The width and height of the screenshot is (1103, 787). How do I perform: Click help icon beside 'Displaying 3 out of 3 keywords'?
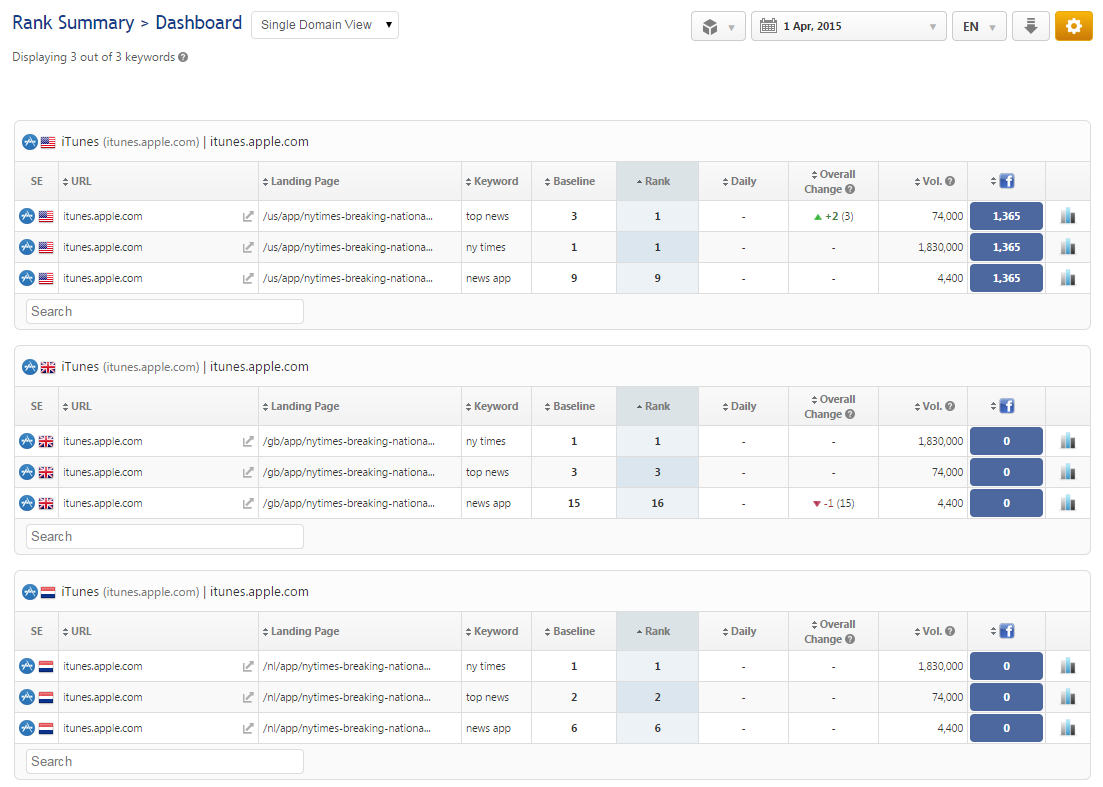coord(183,58)
